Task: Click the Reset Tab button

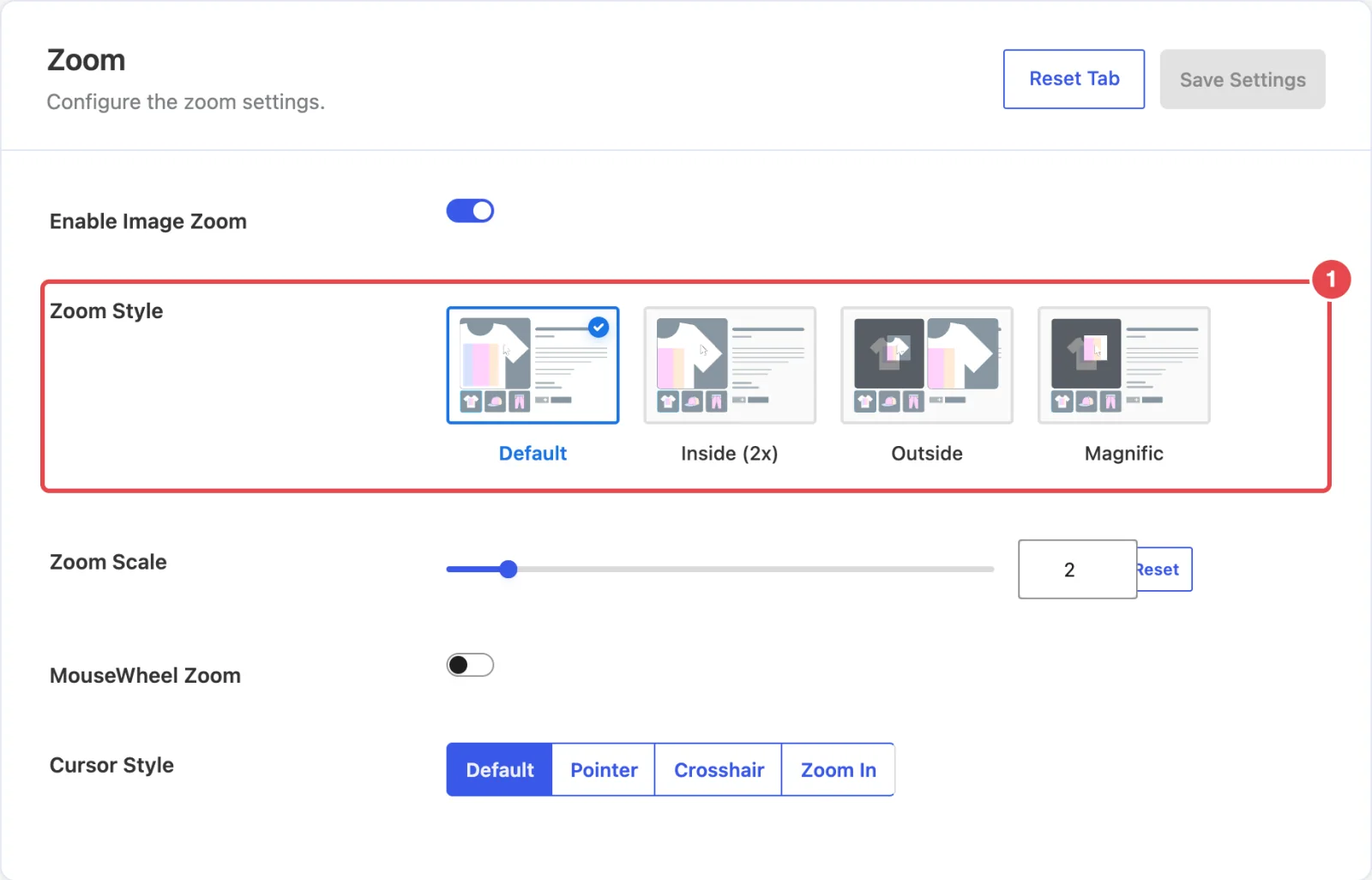Action: pos(1074,79)
